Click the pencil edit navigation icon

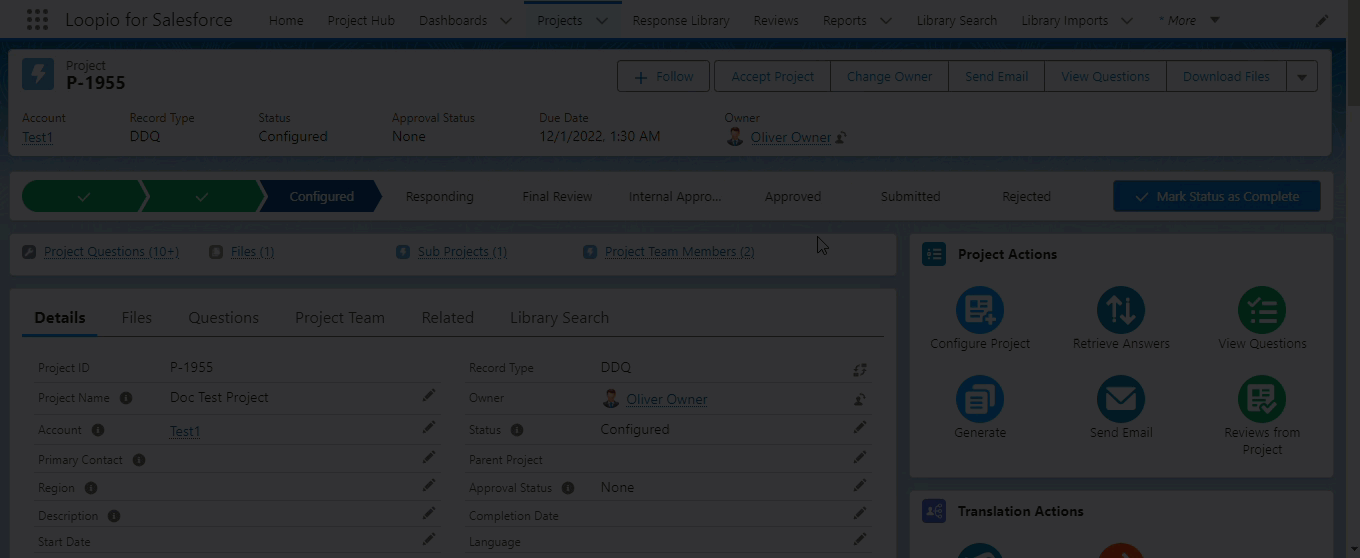coord(1322,20)
